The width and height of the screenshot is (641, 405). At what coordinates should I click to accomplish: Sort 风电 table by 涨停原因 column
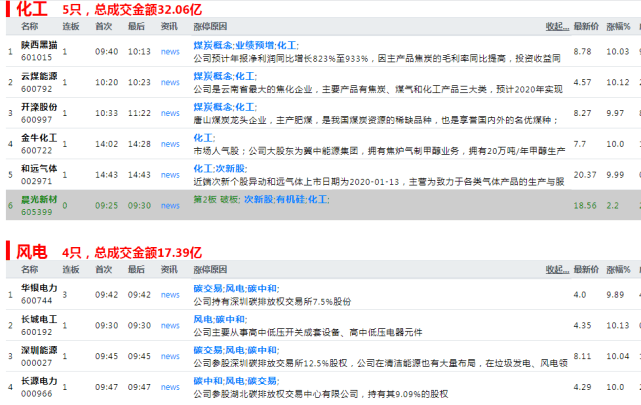[210, 270]
